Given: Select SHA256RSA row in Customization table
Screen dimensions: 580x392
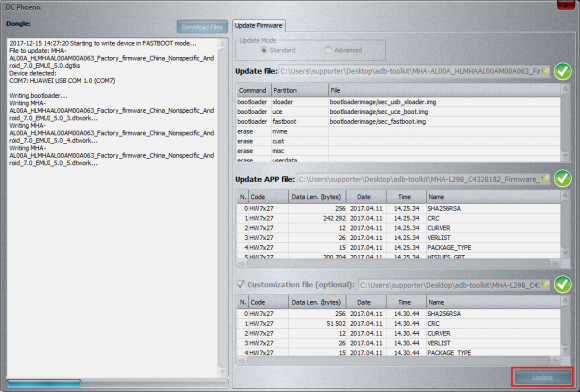Looking at the screenshot, I should (x=398, y=314).
